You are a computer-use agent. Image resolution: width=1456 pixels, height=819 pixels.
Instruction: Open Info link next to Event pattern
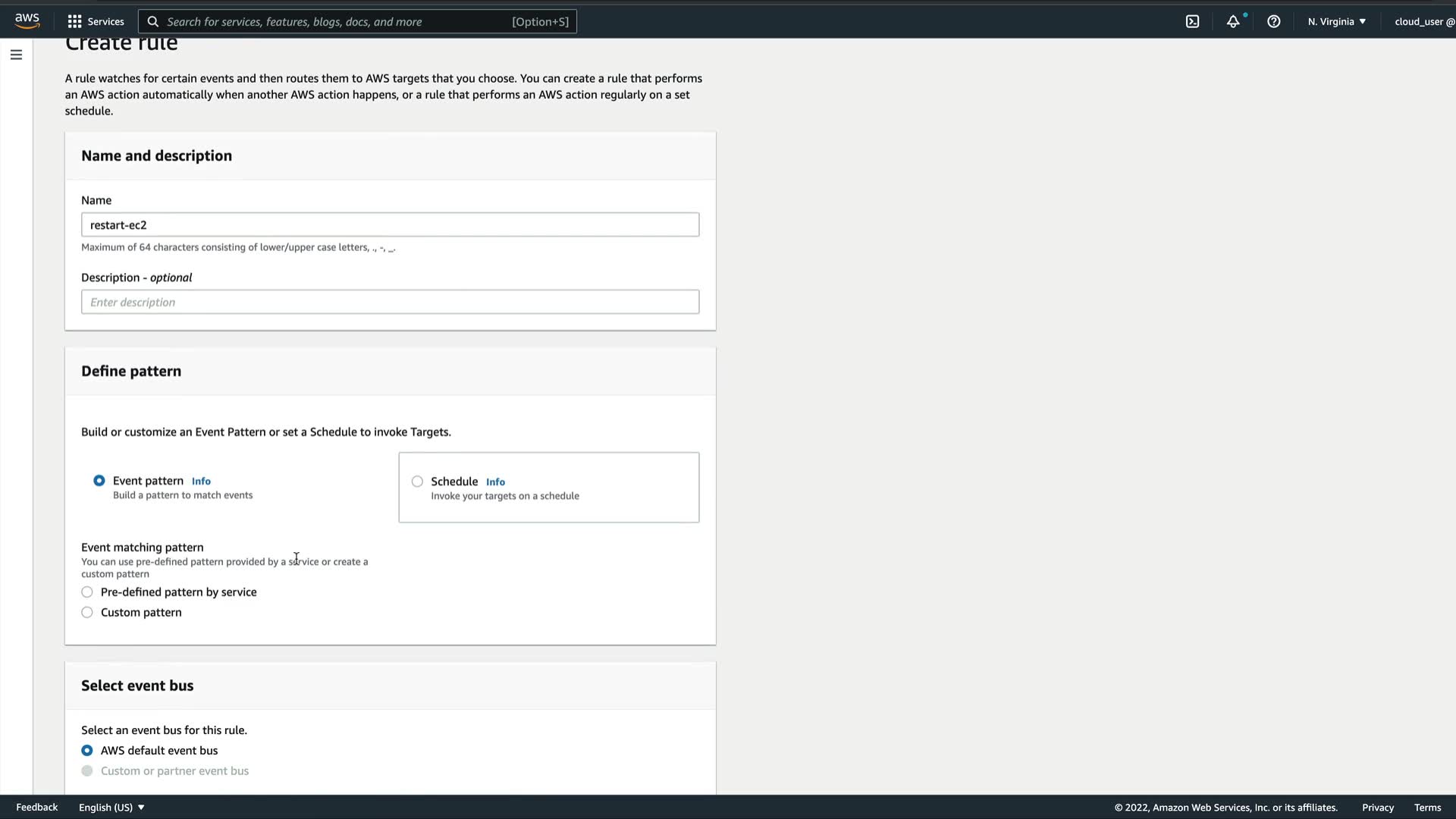(x=201, y=482)
